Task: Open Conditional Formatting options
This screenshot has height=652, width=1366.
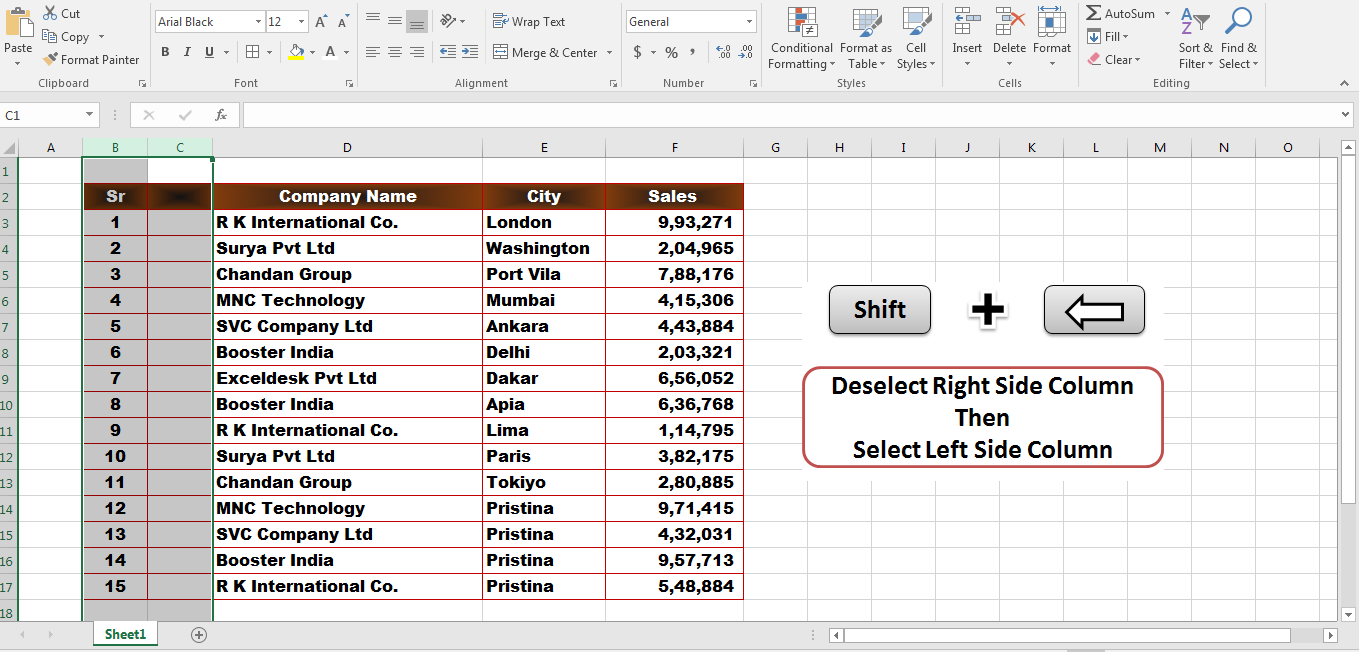Action: tap(800, 40)
